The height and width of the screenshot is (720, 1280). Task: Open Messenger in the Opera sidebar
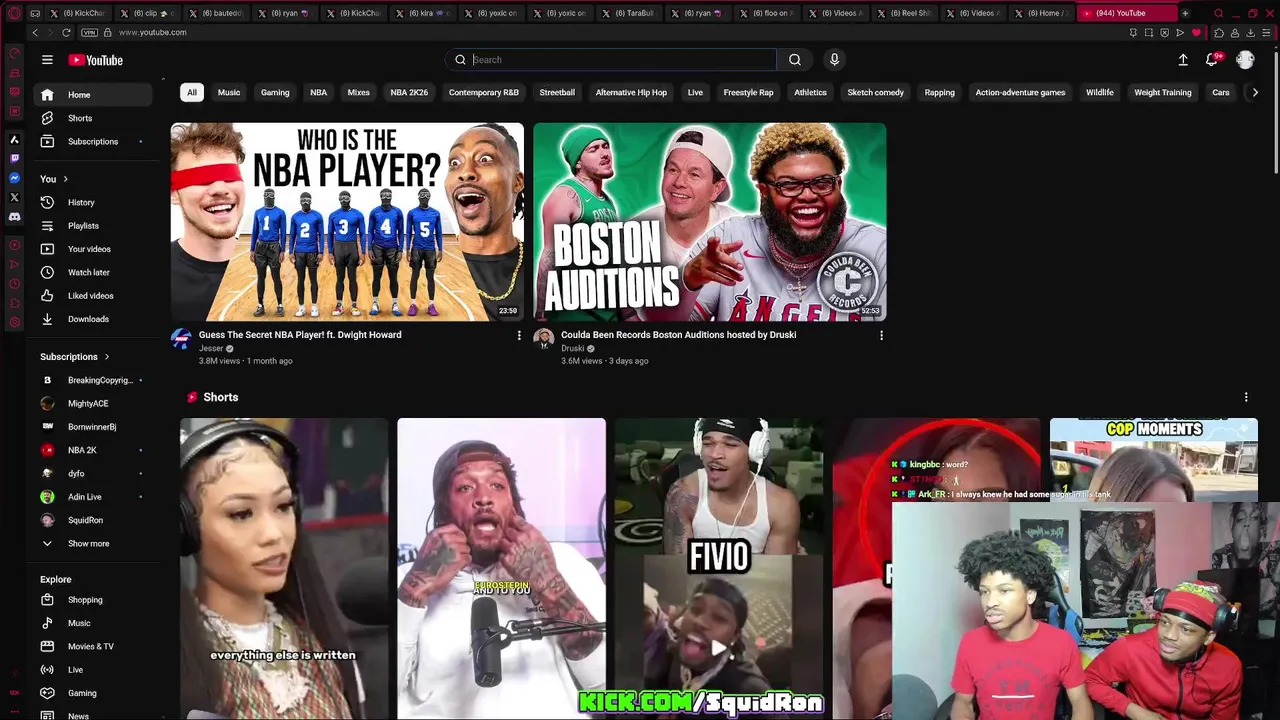[14, 178]
